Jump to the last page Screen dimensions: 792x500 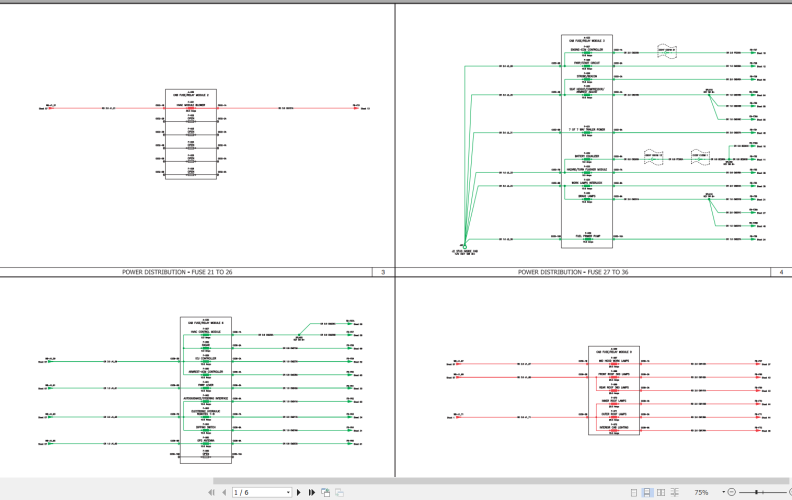(x=312, y=492)
